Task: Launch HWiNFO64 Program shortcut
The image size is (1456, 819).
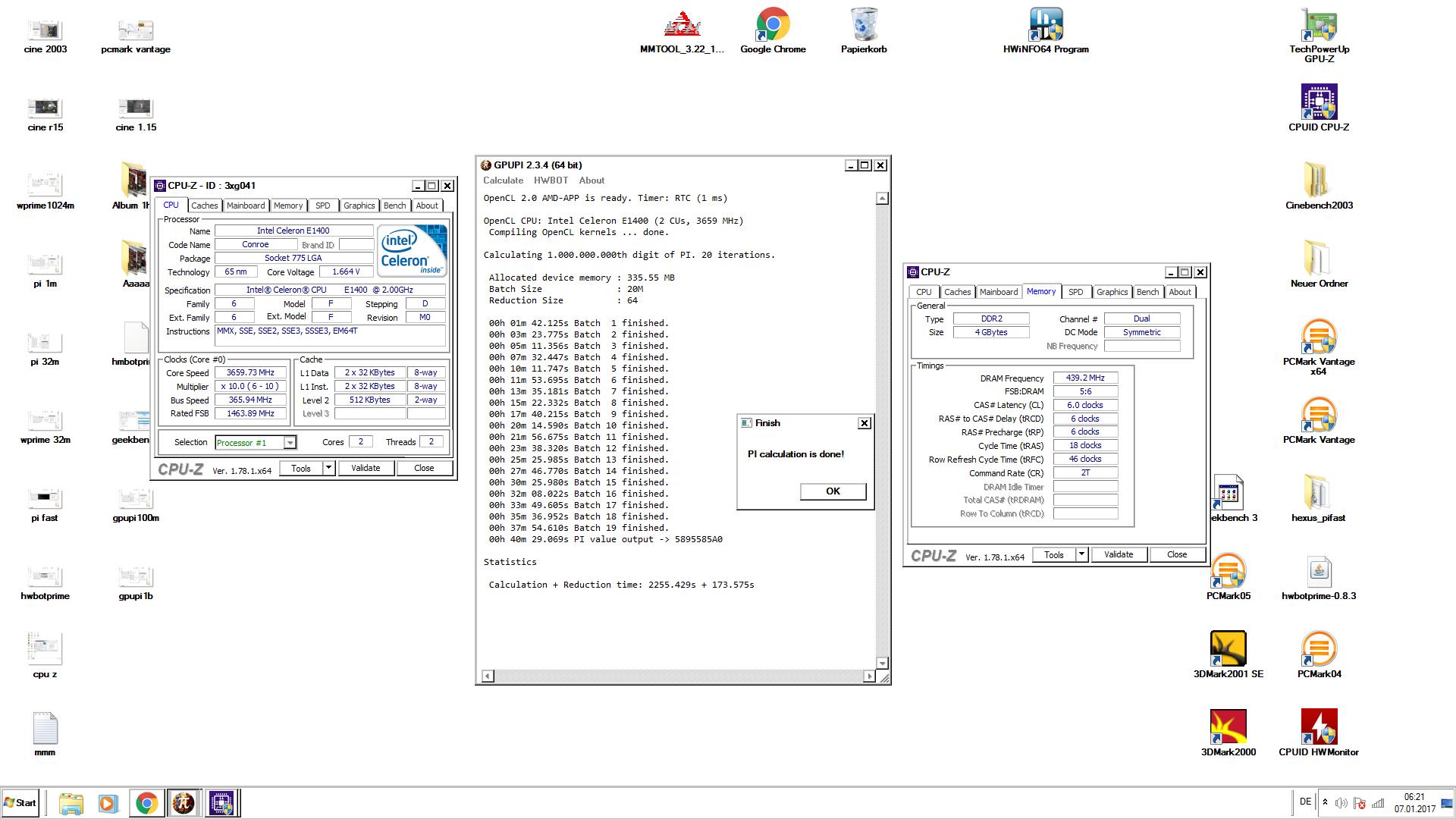Action: 1046,33
